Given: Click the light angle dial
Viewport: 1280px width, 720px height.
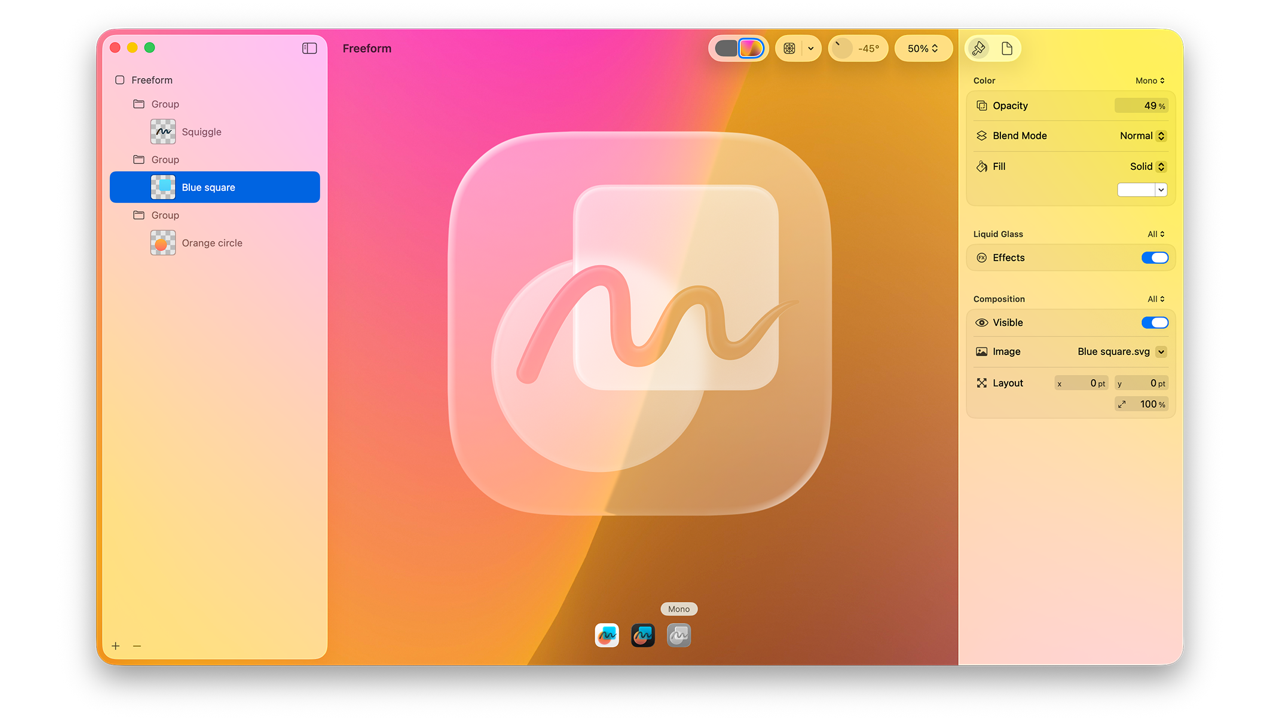Looking at the screenshot, I should (843, 48).
